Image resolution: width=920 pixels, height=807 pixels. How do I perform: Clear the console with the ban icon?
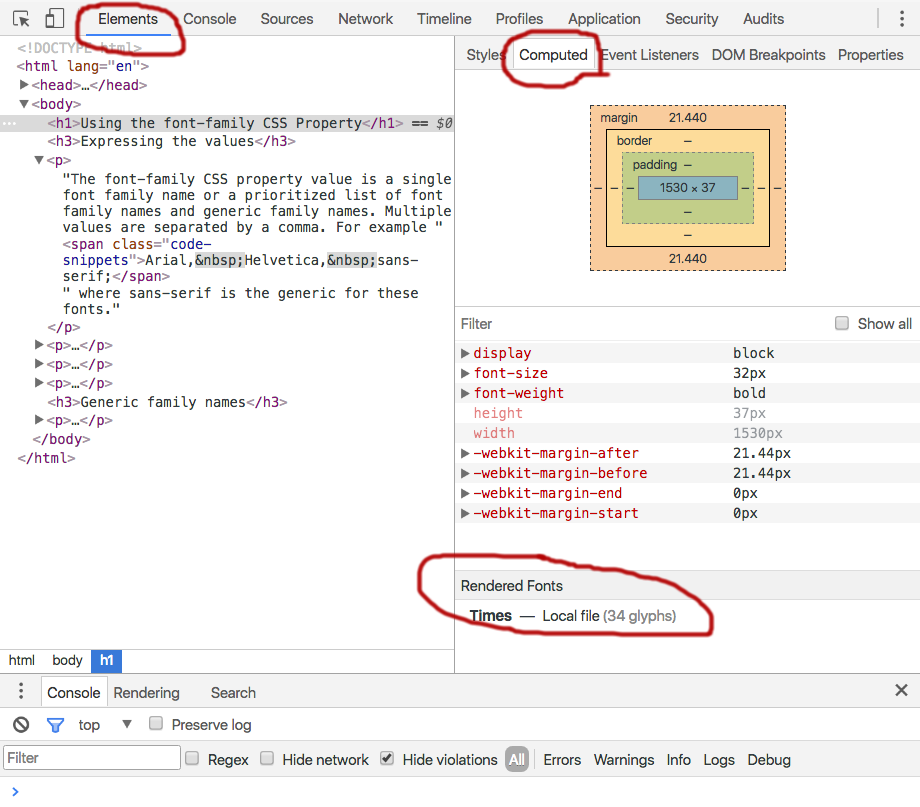click(x=21, y=725)
